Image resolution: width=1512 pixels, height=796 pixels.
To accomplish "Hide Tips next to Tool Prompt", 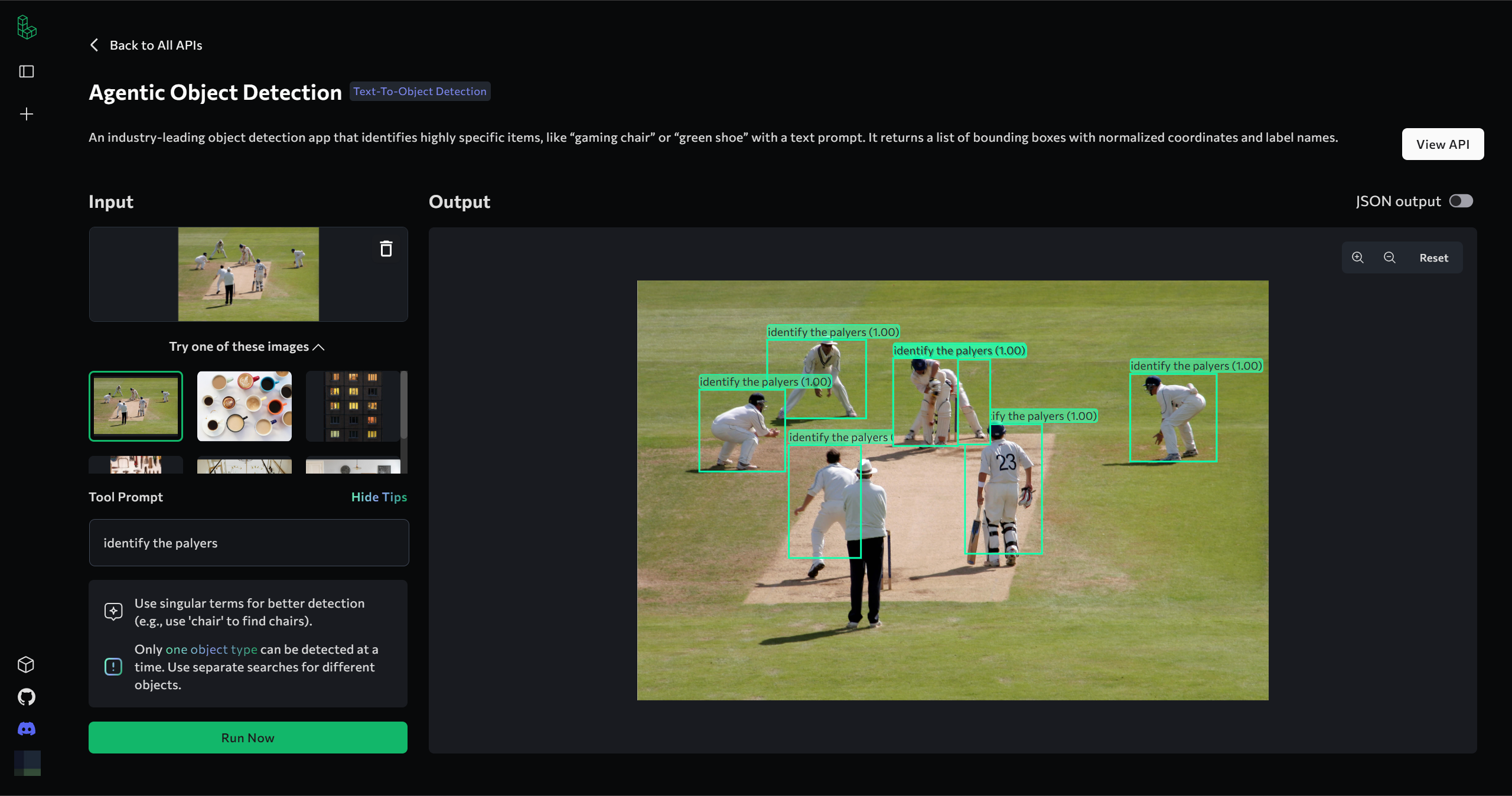I will (x=379, y=497).
